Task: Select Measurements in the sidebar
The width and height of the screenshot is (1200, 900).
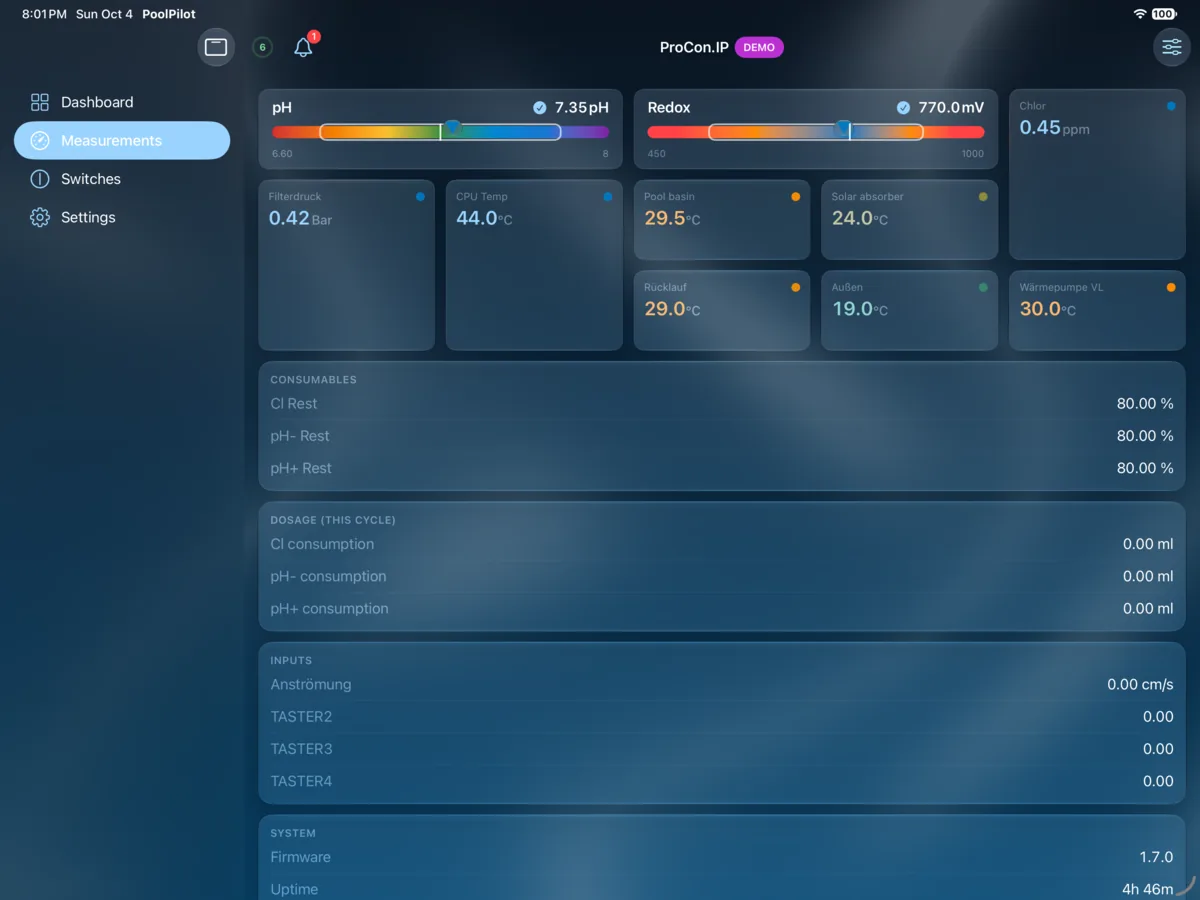Action: (x=122, y=141)
